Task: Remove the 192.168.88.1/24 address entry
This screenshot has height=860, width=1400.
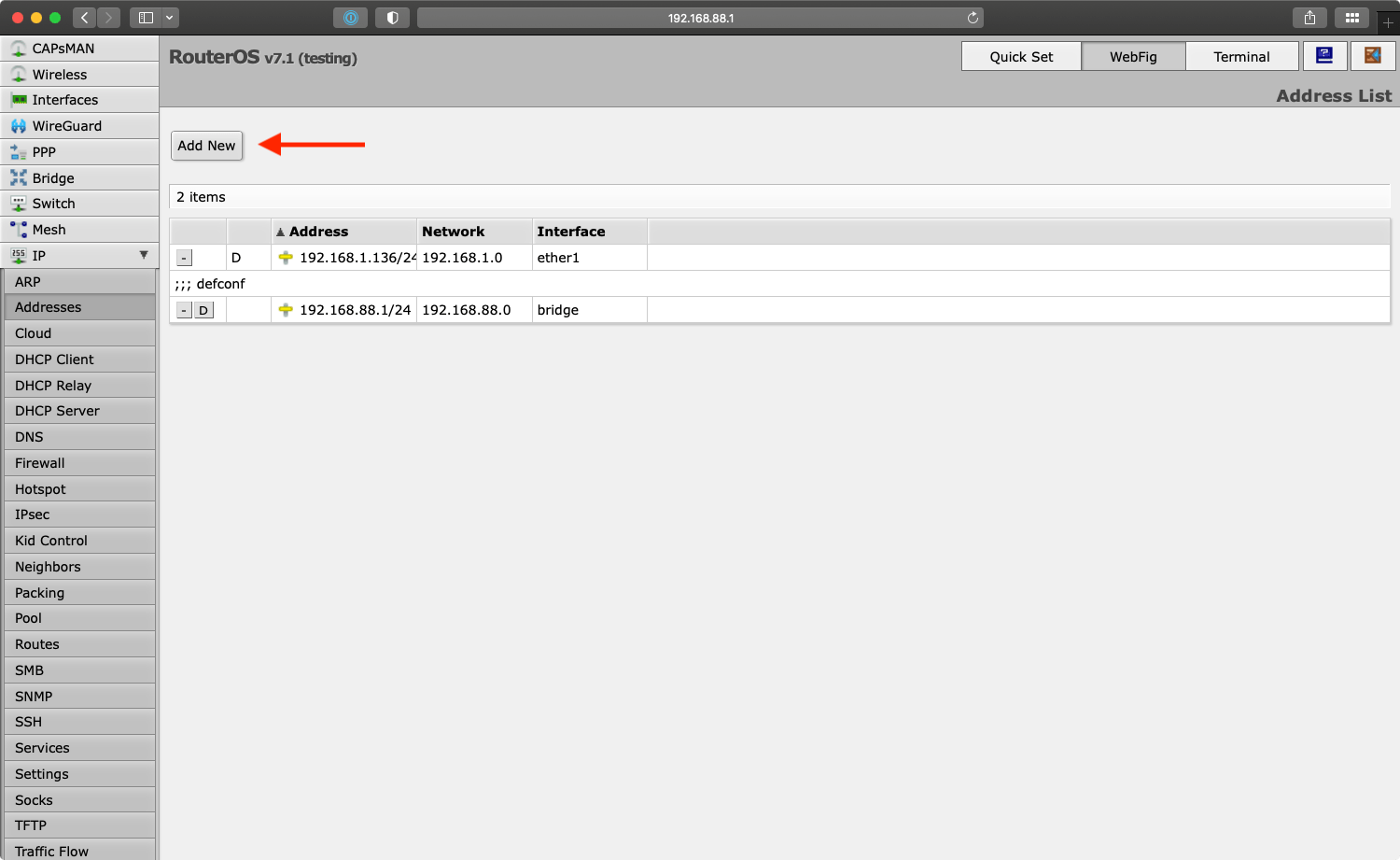Action: coord(184,310)
